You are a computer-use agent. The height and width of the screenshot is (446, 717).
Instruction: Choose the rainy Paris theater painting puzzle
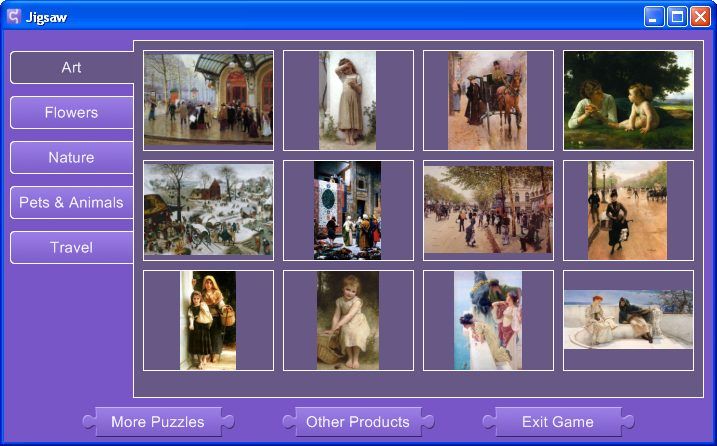click(208, 100)
